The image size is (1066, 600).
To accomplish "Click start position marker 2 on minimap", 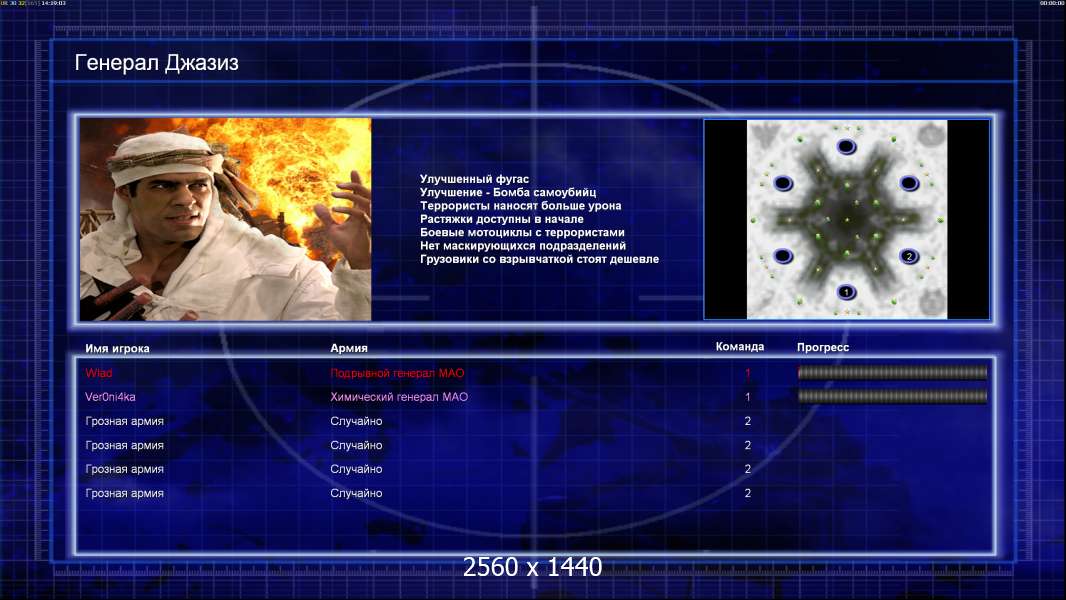I will pyautogui.click(x=909, y=256).
